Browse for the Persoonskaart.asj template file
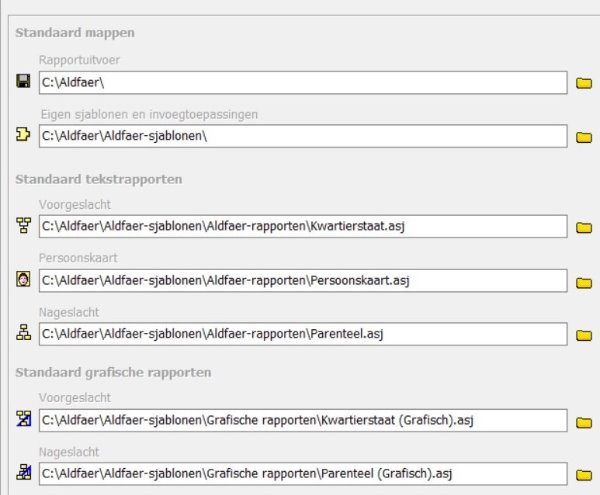 pyautogui.click(x=585, y=281)
